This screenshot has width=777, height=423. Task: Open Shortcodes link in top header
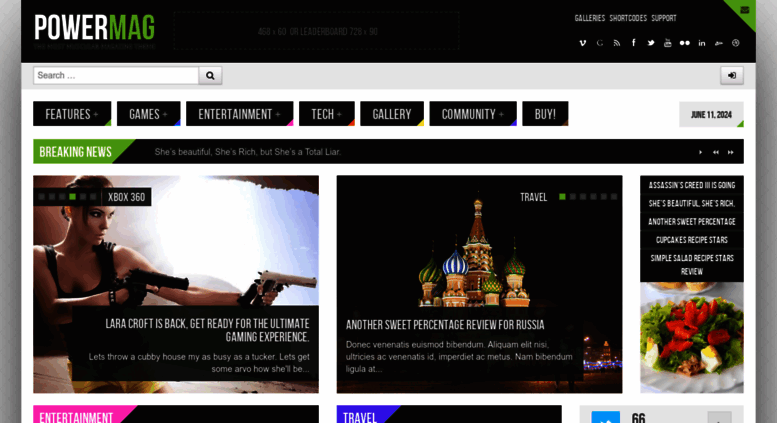click(628, 18)
